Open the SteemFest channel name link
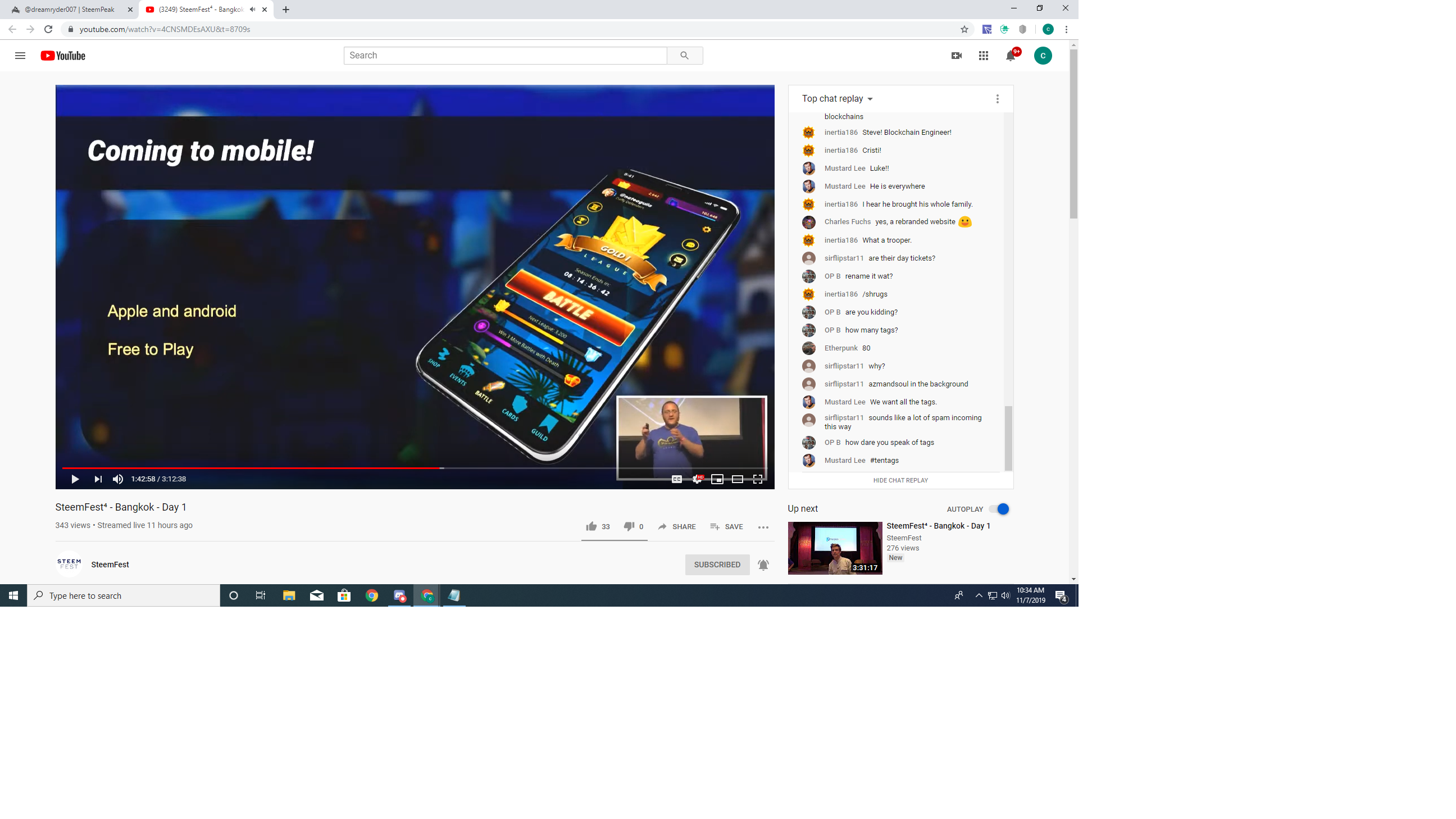Viewport: 1456px width, 819px height. click(x=110, y=564)
